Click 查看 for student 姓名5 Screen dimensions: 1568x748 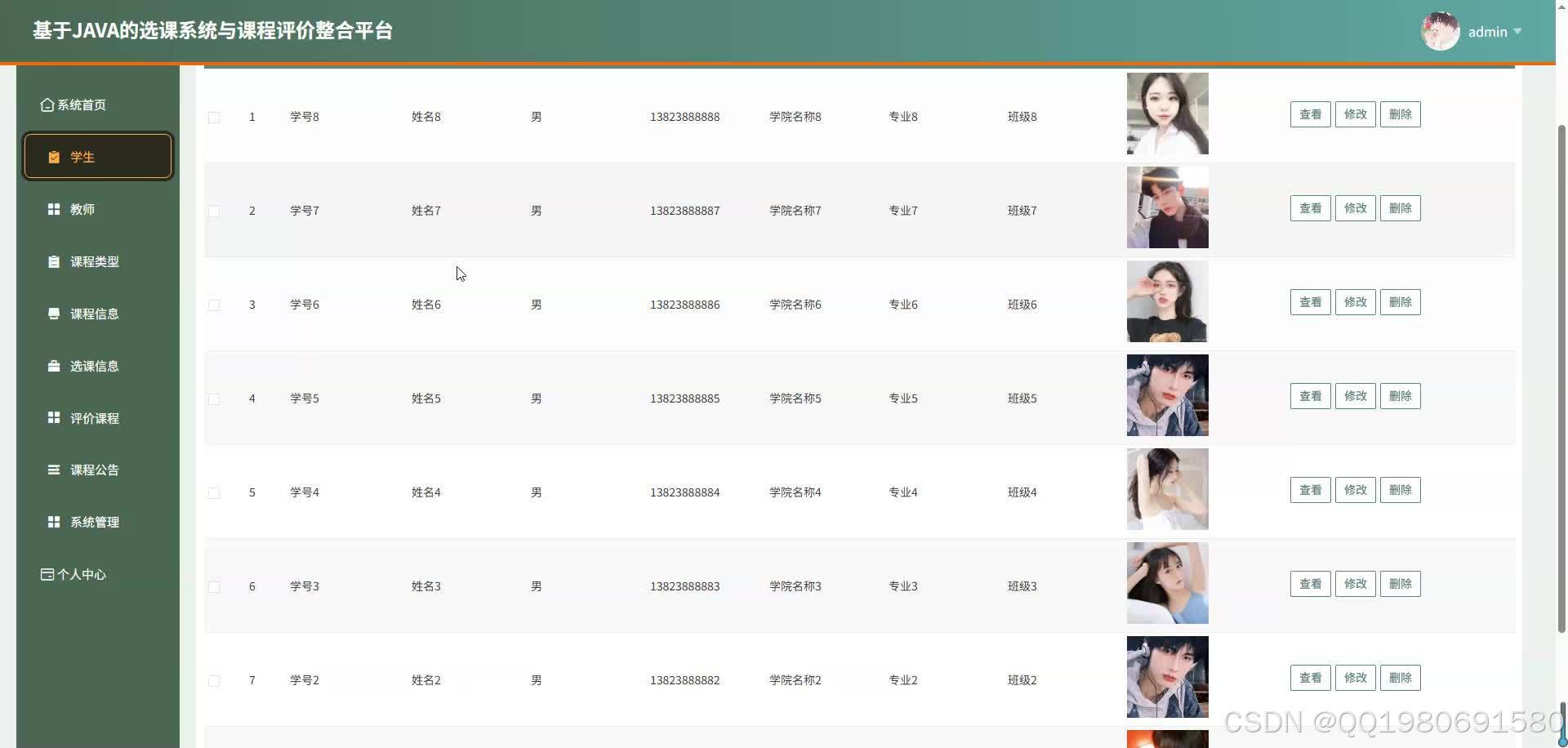click(1310, 396)
